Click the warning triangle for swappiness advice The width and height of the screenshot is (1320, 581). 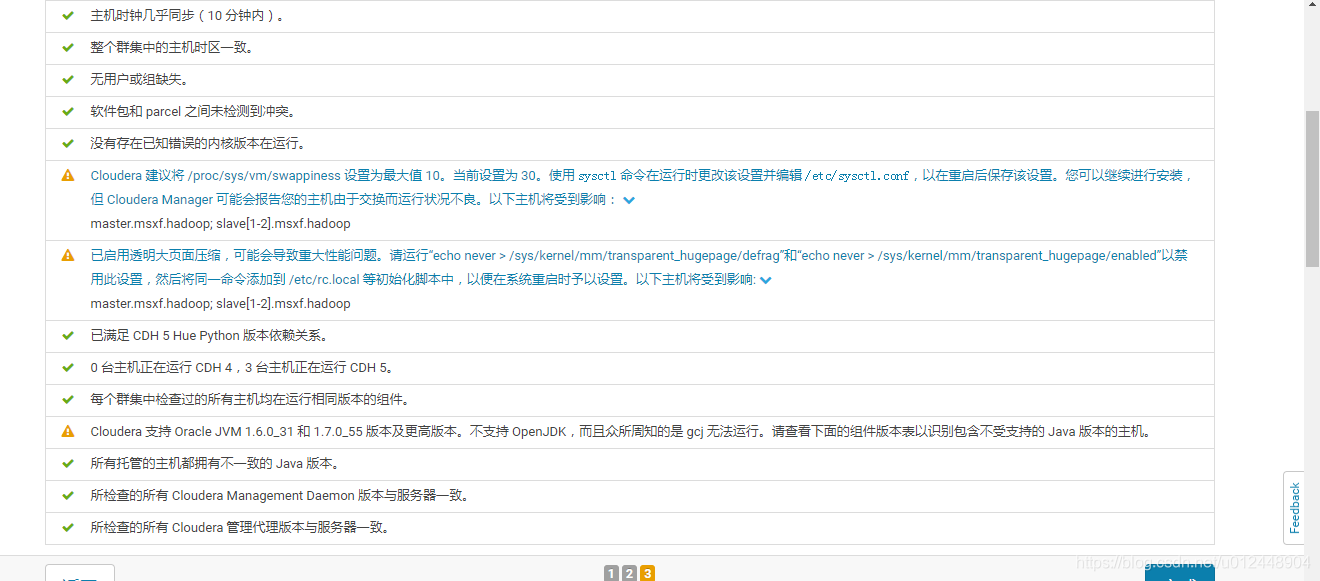68,176
